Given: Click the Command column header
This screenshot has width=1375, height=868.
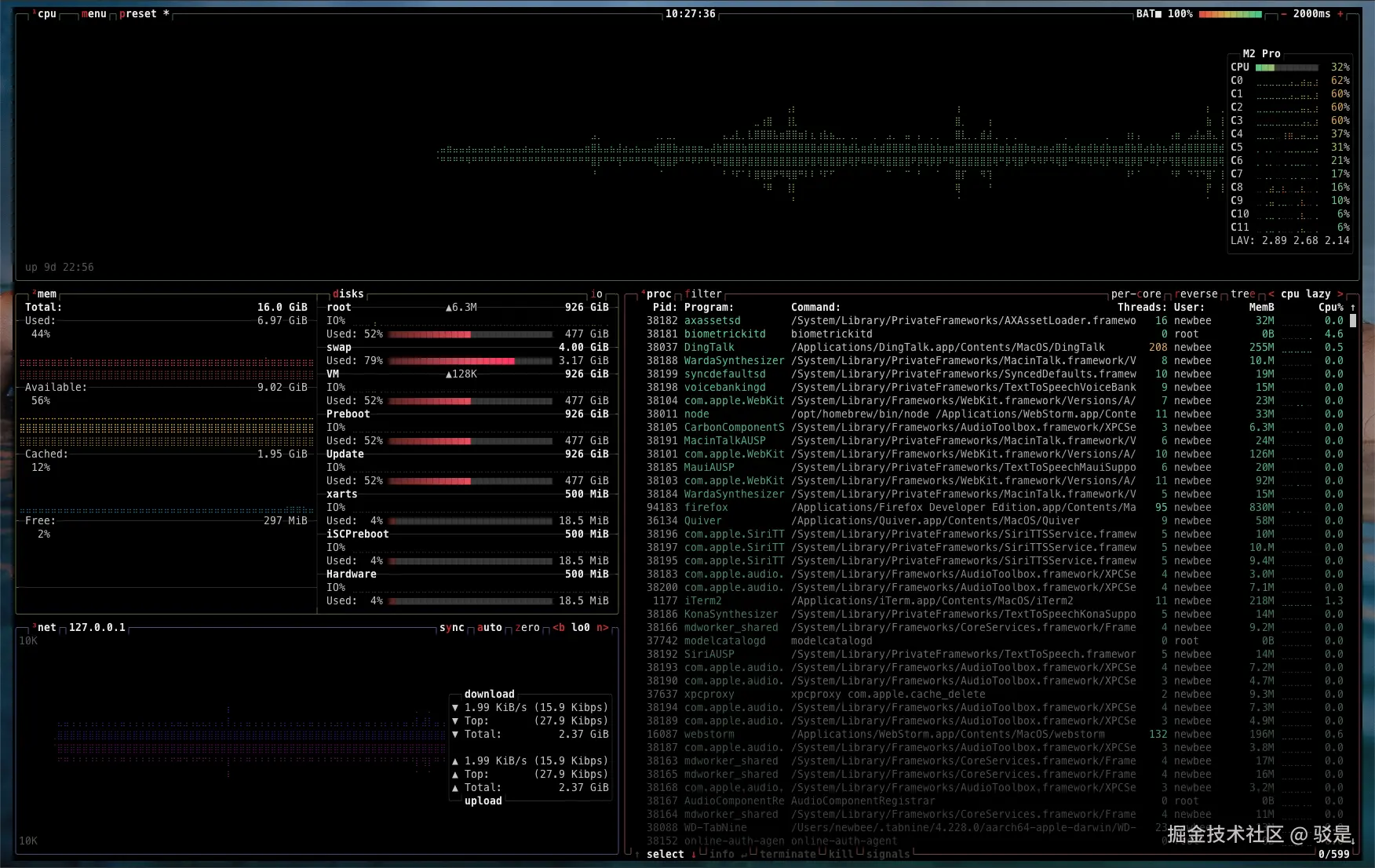Looking at the screenshot, I should (x=816, y=308).
